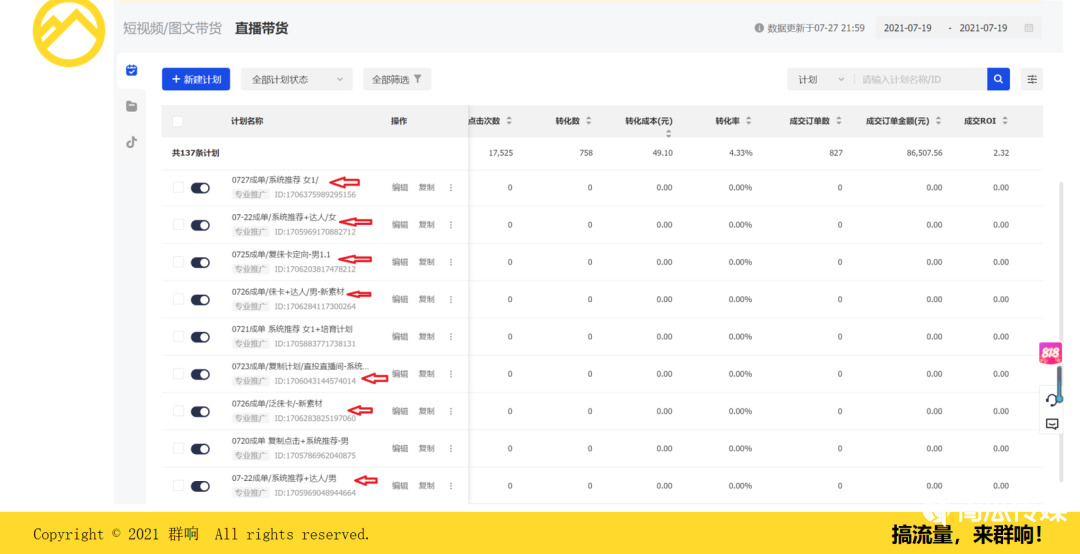Toggle off the 0727成单/系统推荐 女1/ plan switch

click(200, 187)
